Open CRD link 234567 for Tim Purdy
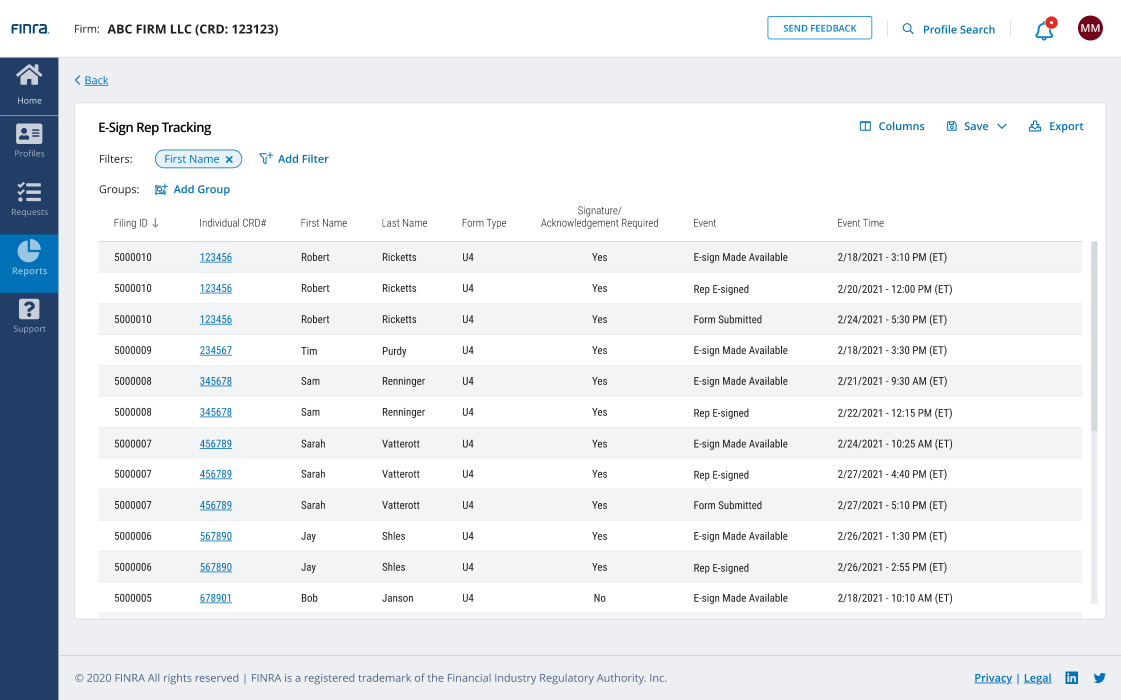This screenshot has width=1121, height=700. pyautogui.click(x=215, y=351)
